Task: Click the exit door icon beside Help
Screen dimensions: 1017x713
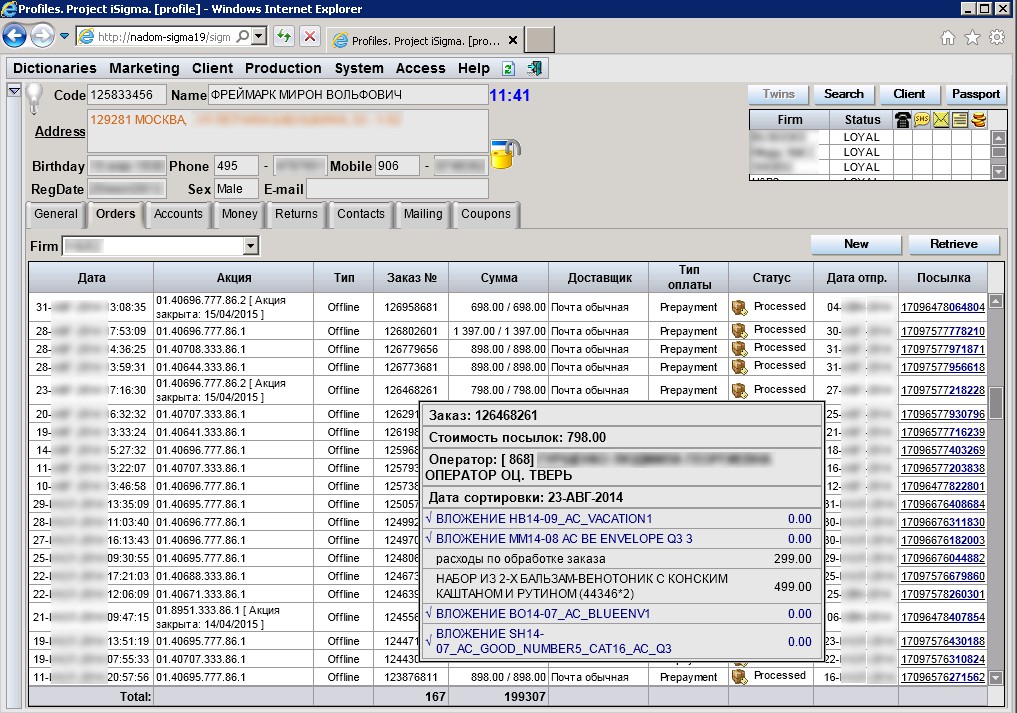Action: [x=534, y=69]
